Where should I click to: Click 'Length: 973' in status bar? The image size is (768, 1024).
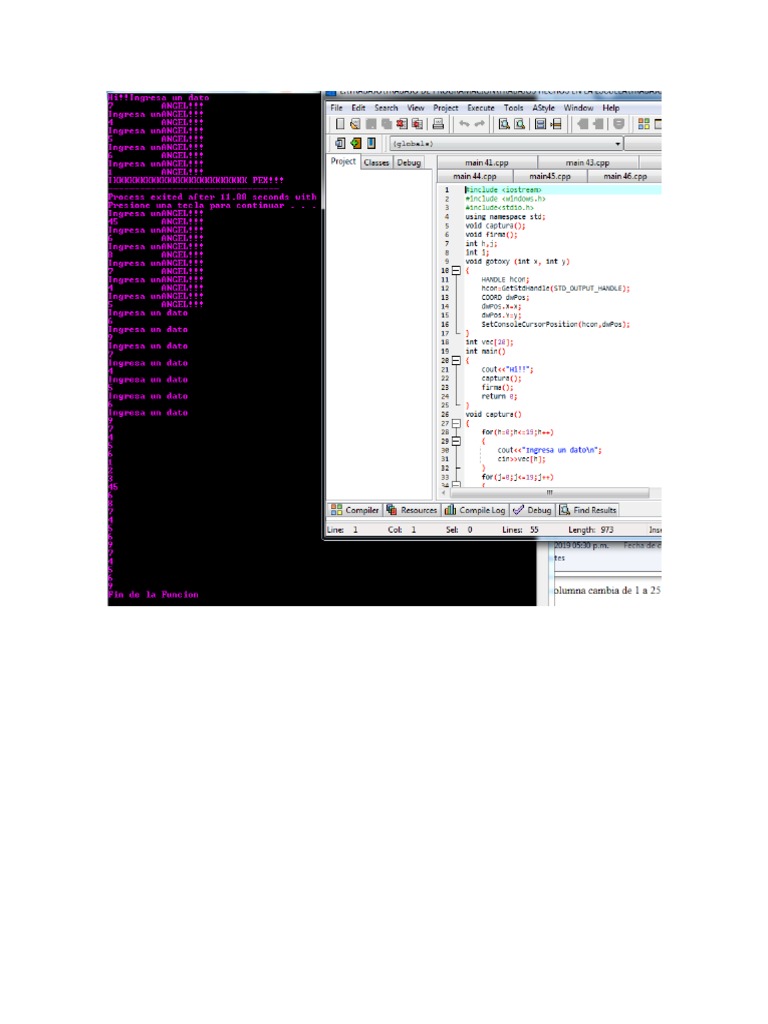click(590, 530)
